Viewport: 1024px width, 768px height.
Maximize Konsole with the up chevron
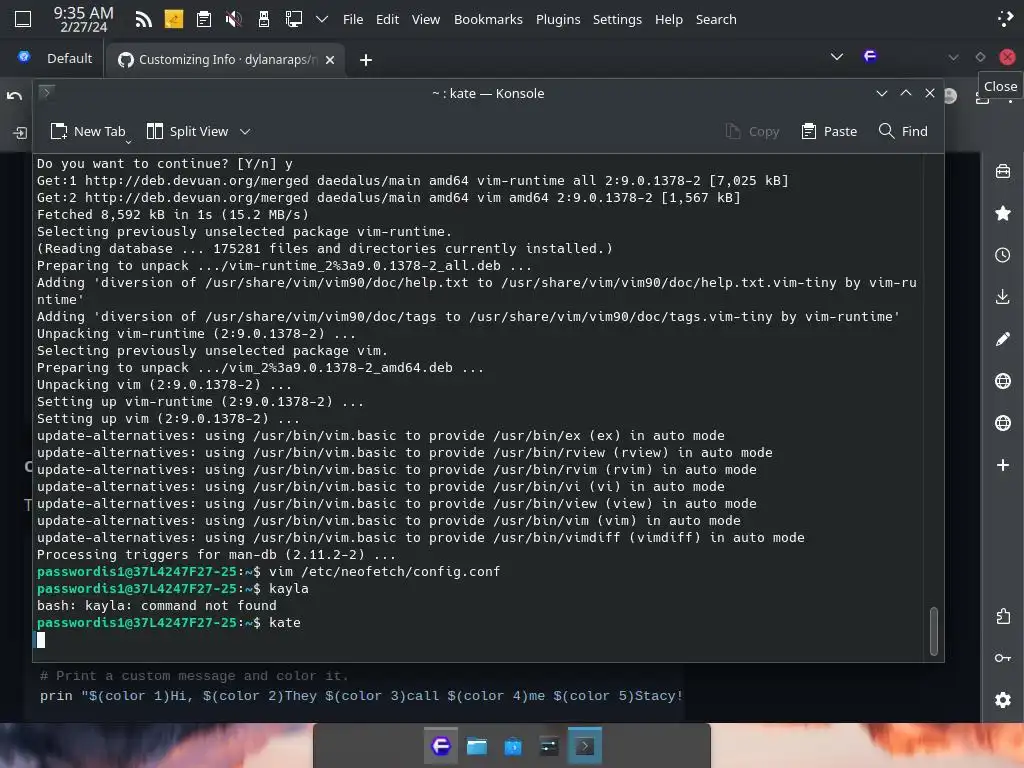(906, 93)
